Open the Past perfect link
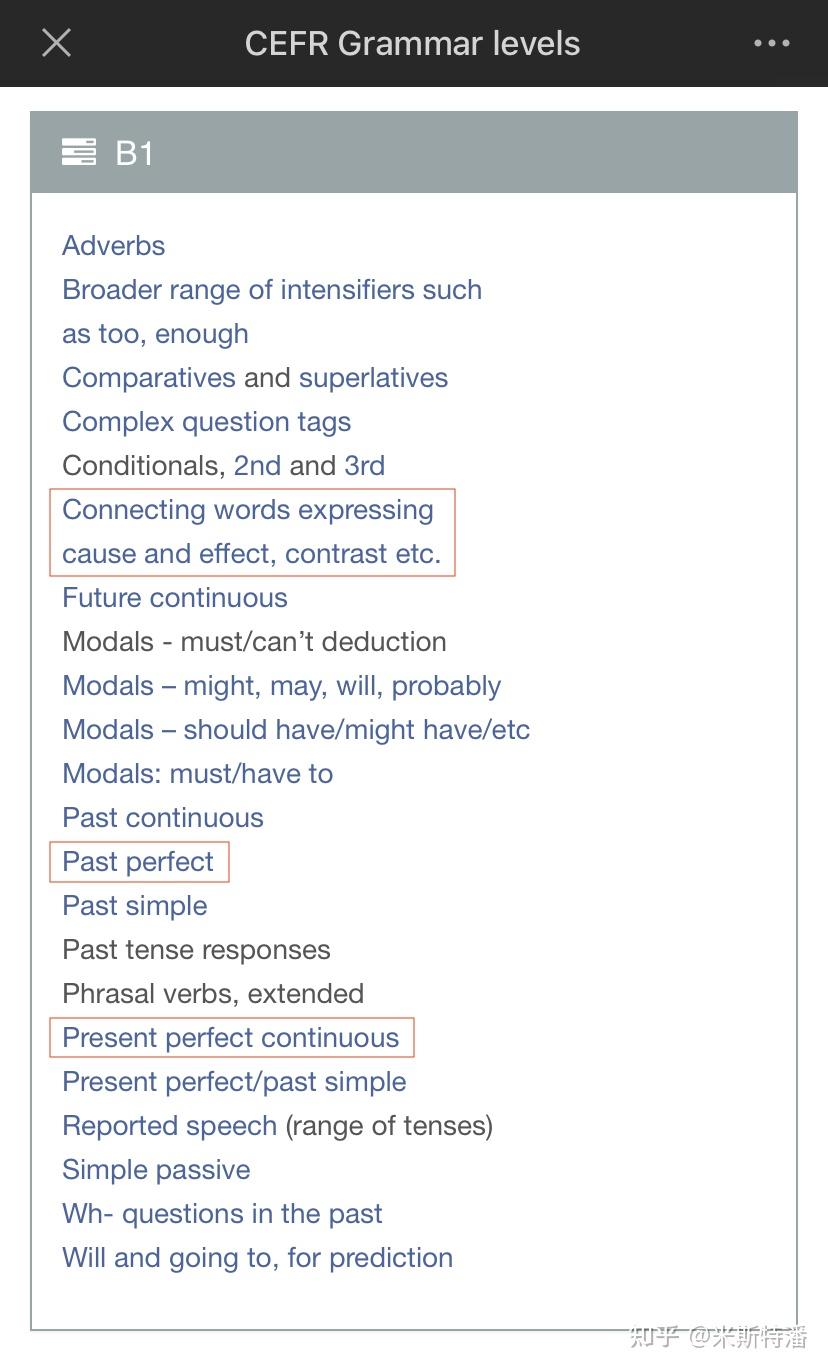The image size is (828, 1370). point(138,862)
